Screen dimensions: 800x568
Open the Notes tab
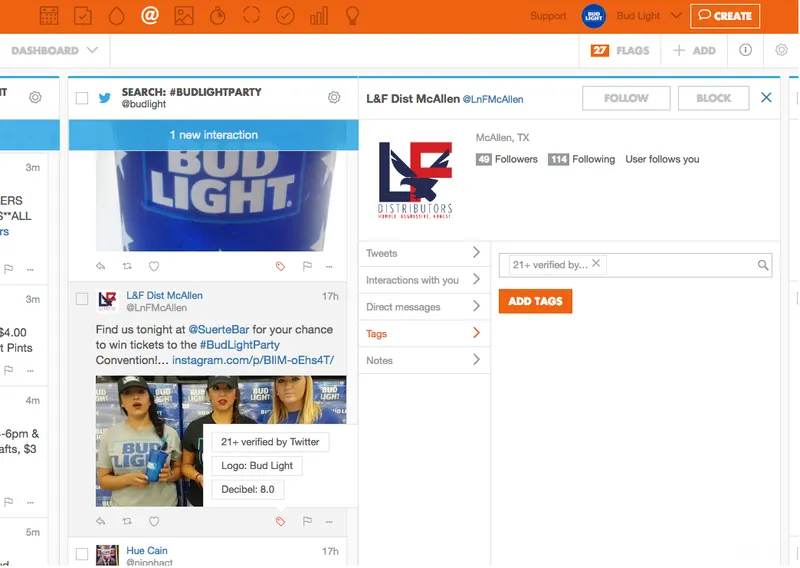coord(424,360)
